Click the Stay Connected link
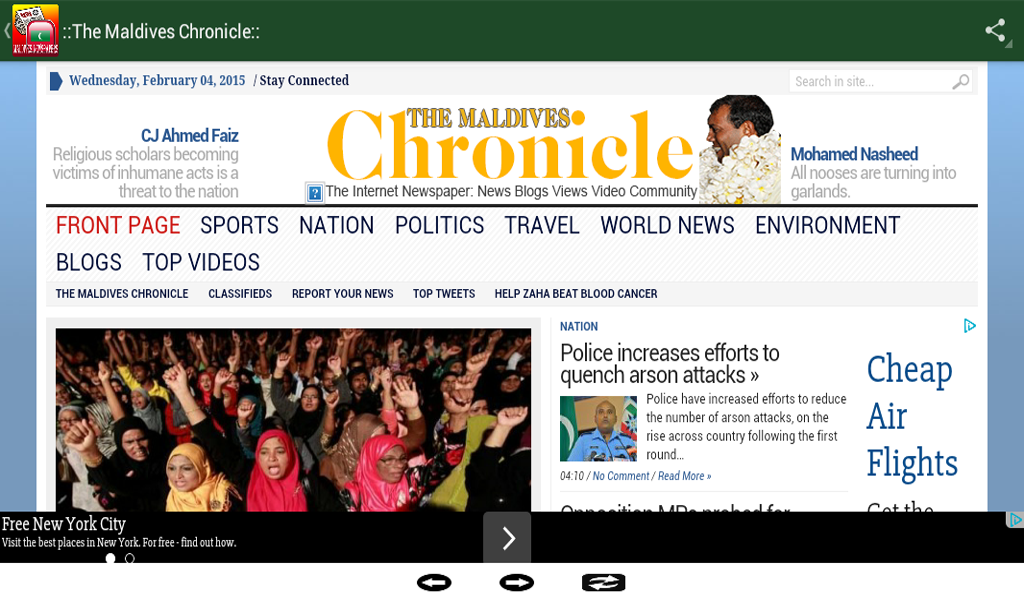 click(x=304, y=80)
